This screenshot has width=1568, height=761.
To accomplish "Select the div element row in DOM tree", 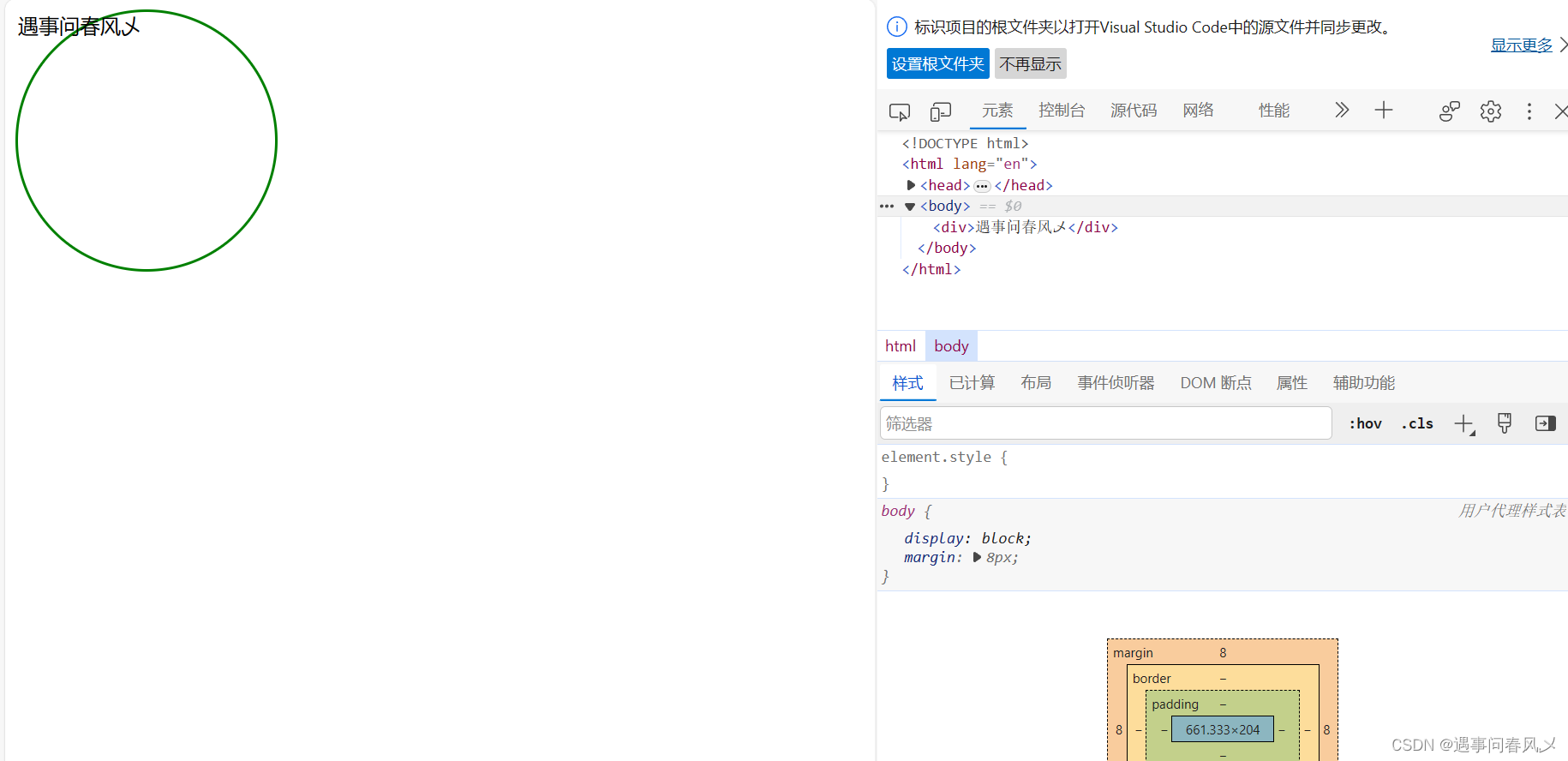I will (1026, 227).
